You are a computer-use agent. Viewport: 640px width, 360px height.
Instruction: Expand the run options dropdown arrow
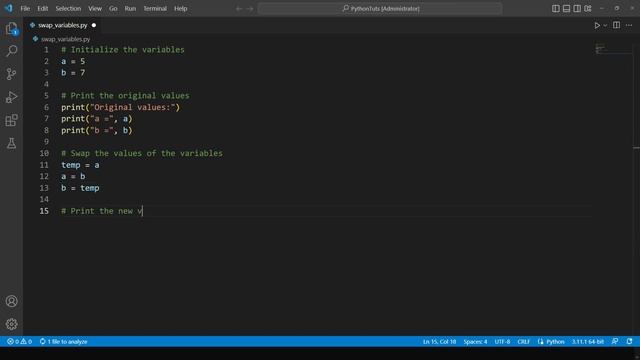point(605,25)
